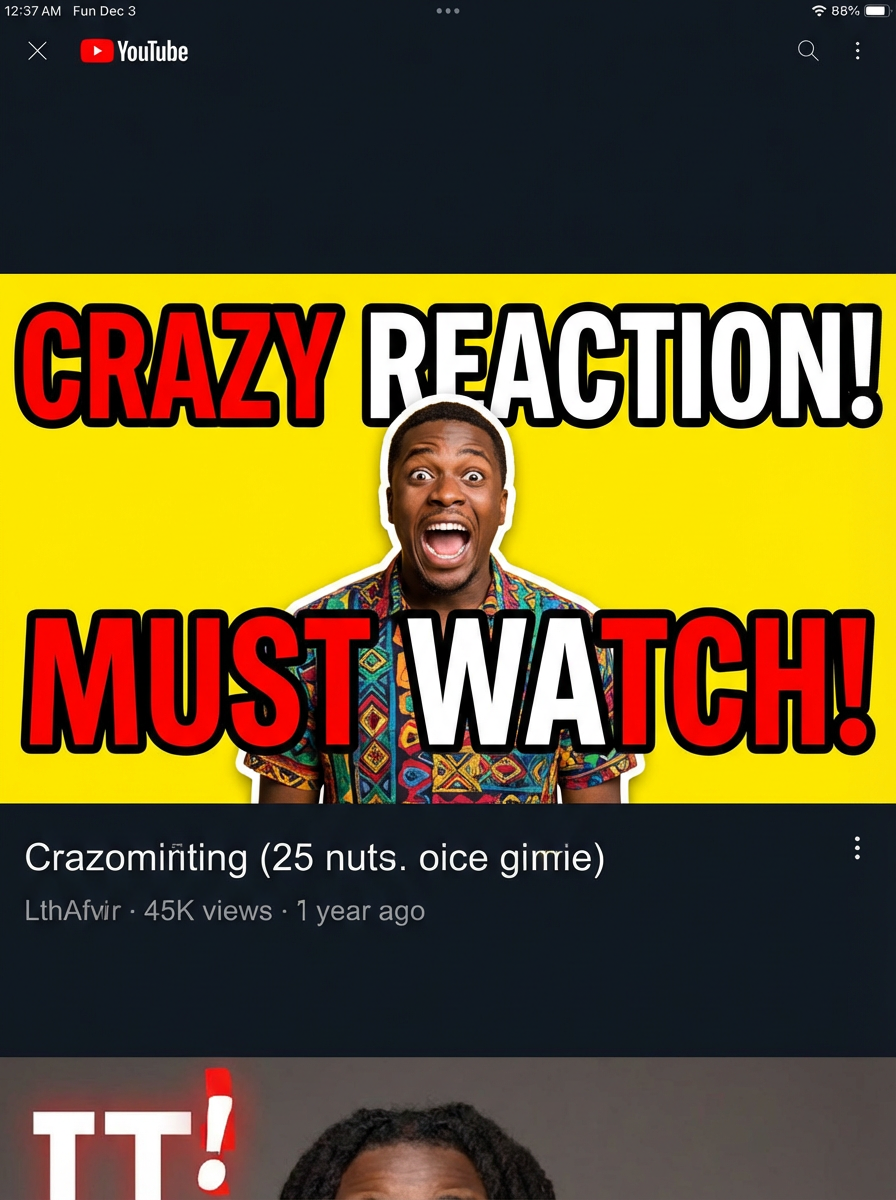Viewport: 896px width, 1200px height.
Task: Open YouTube search with the magnifier icon
Action: pyautogui.click(x=808, y=51)
